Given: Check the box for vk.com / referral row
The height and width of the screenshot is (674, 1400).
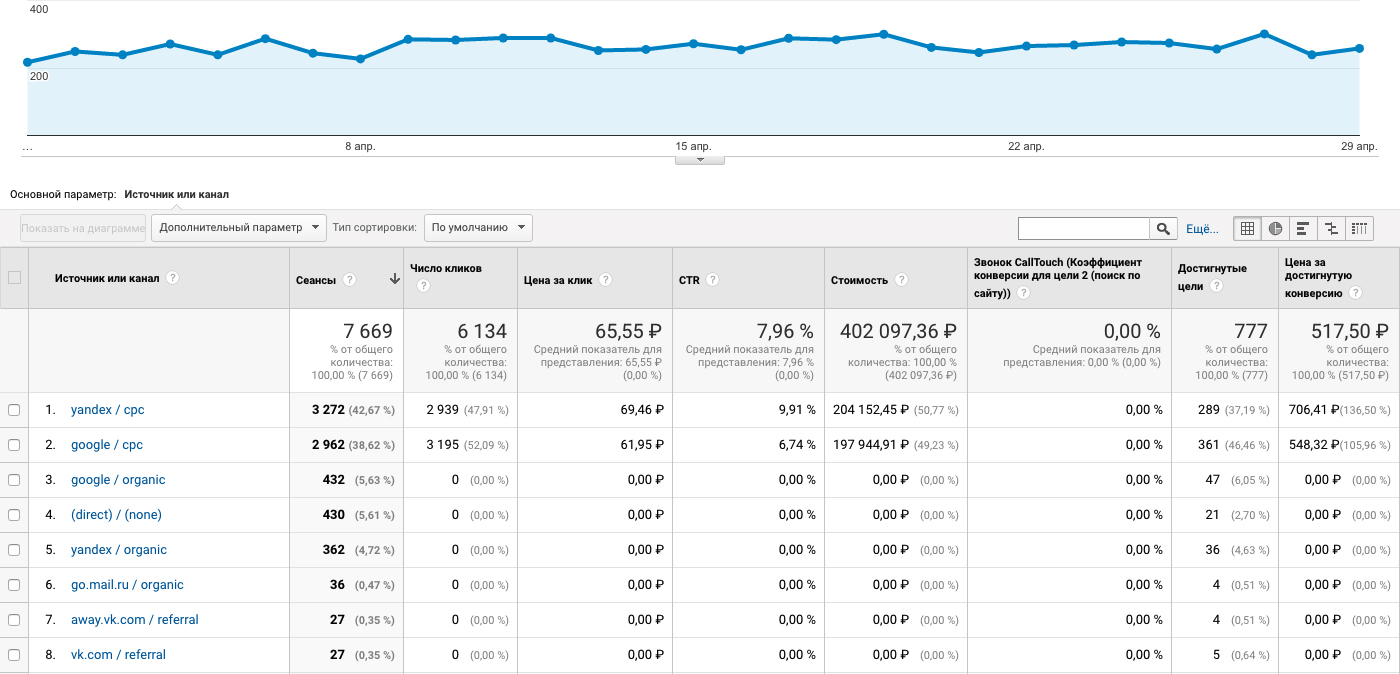Looking at the screenshot, I should (x=14, y=655).
